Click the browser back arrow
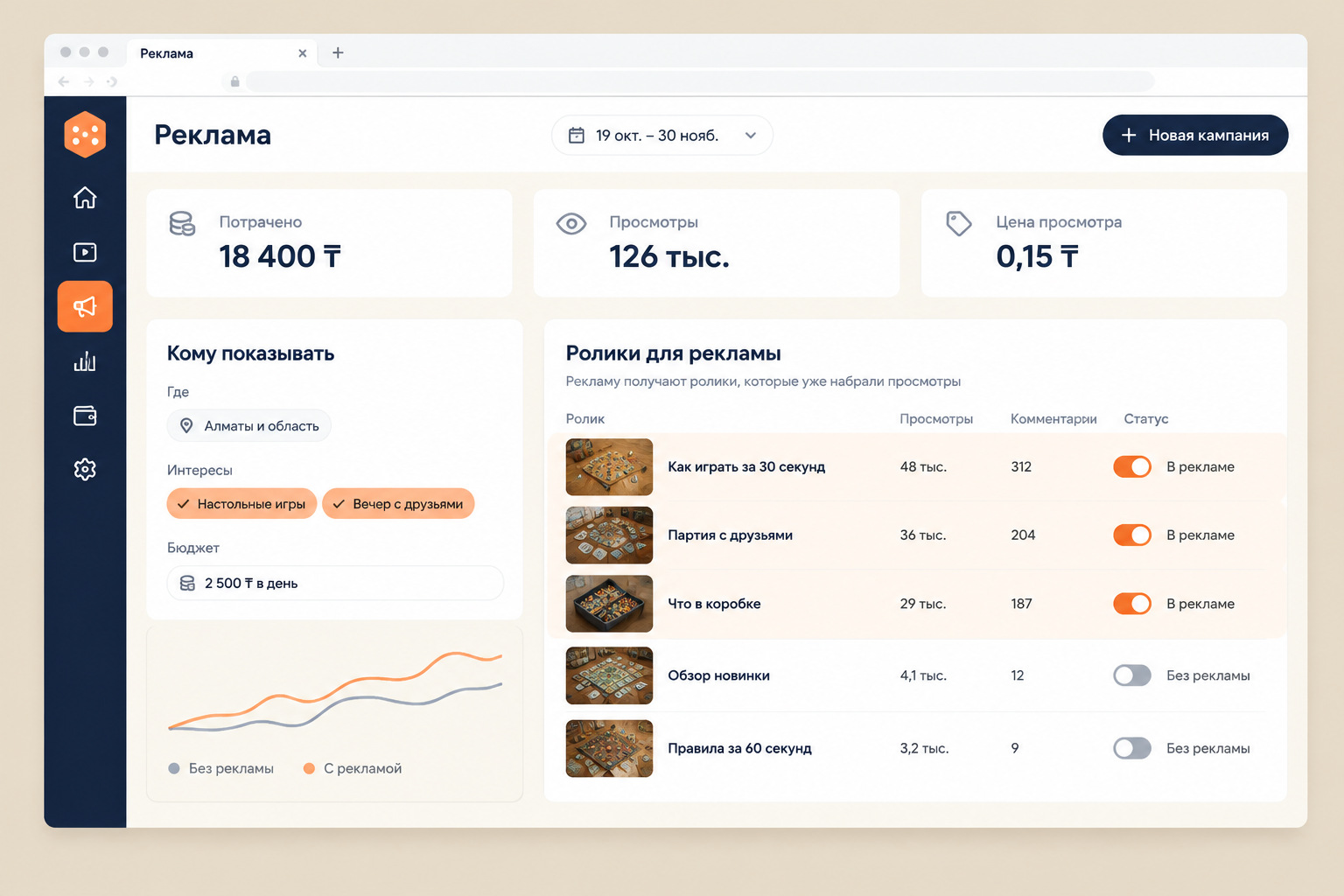This screenshot has height=896, width=1344. coord(64,81)
